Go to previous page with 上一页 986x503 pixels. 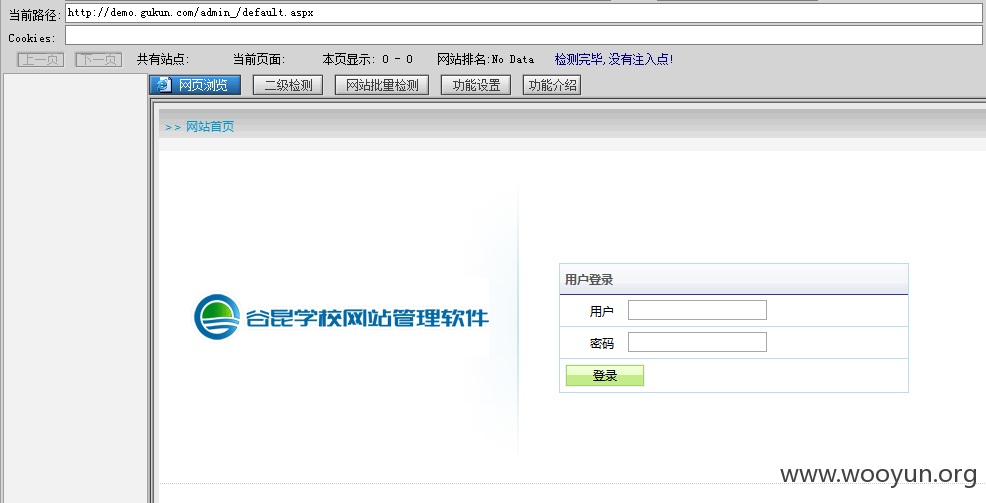(41, 60)
